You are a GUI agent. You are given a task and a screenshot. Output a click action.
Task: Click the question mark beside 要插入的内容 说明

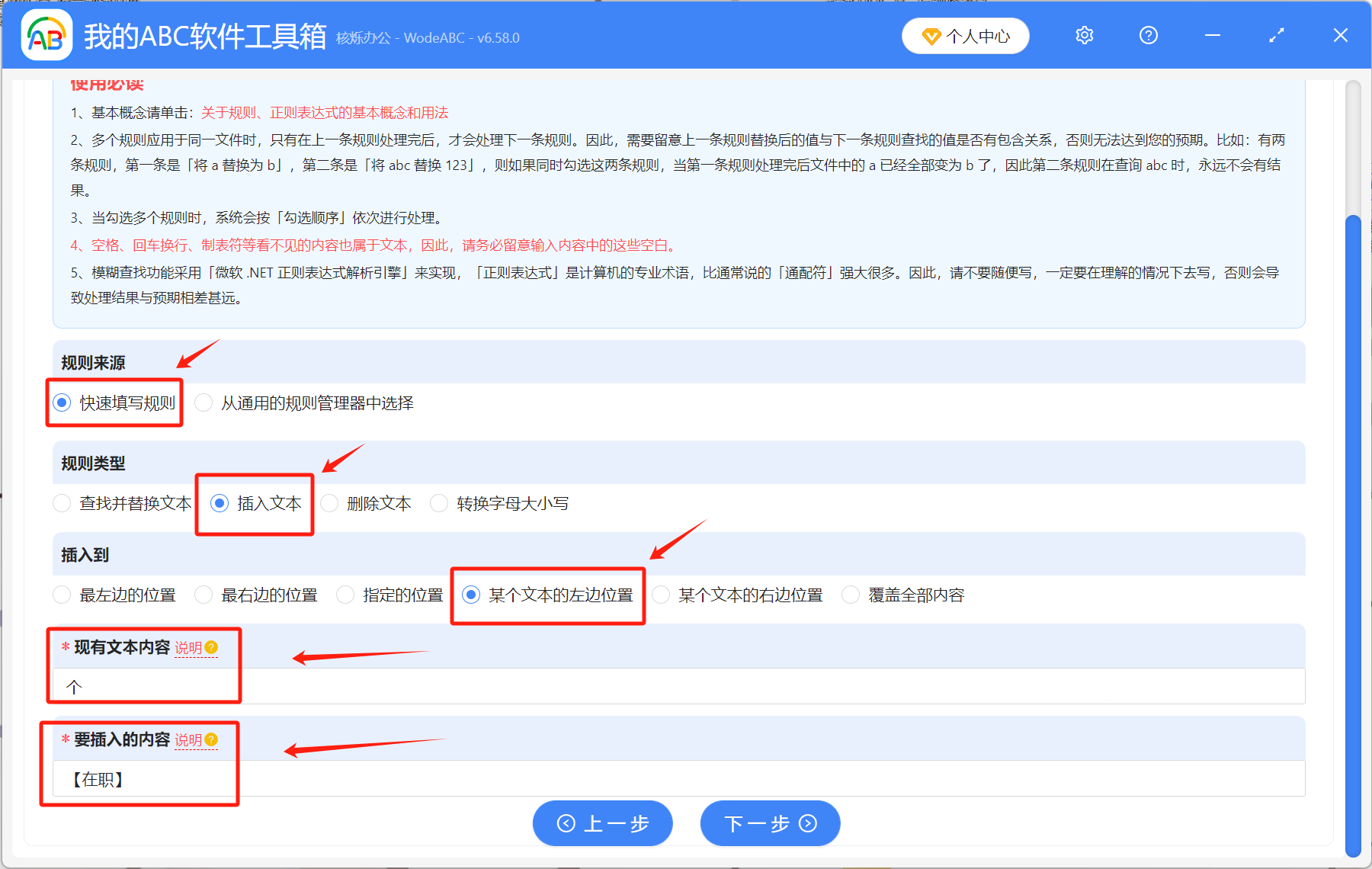(x=212, y=739)
